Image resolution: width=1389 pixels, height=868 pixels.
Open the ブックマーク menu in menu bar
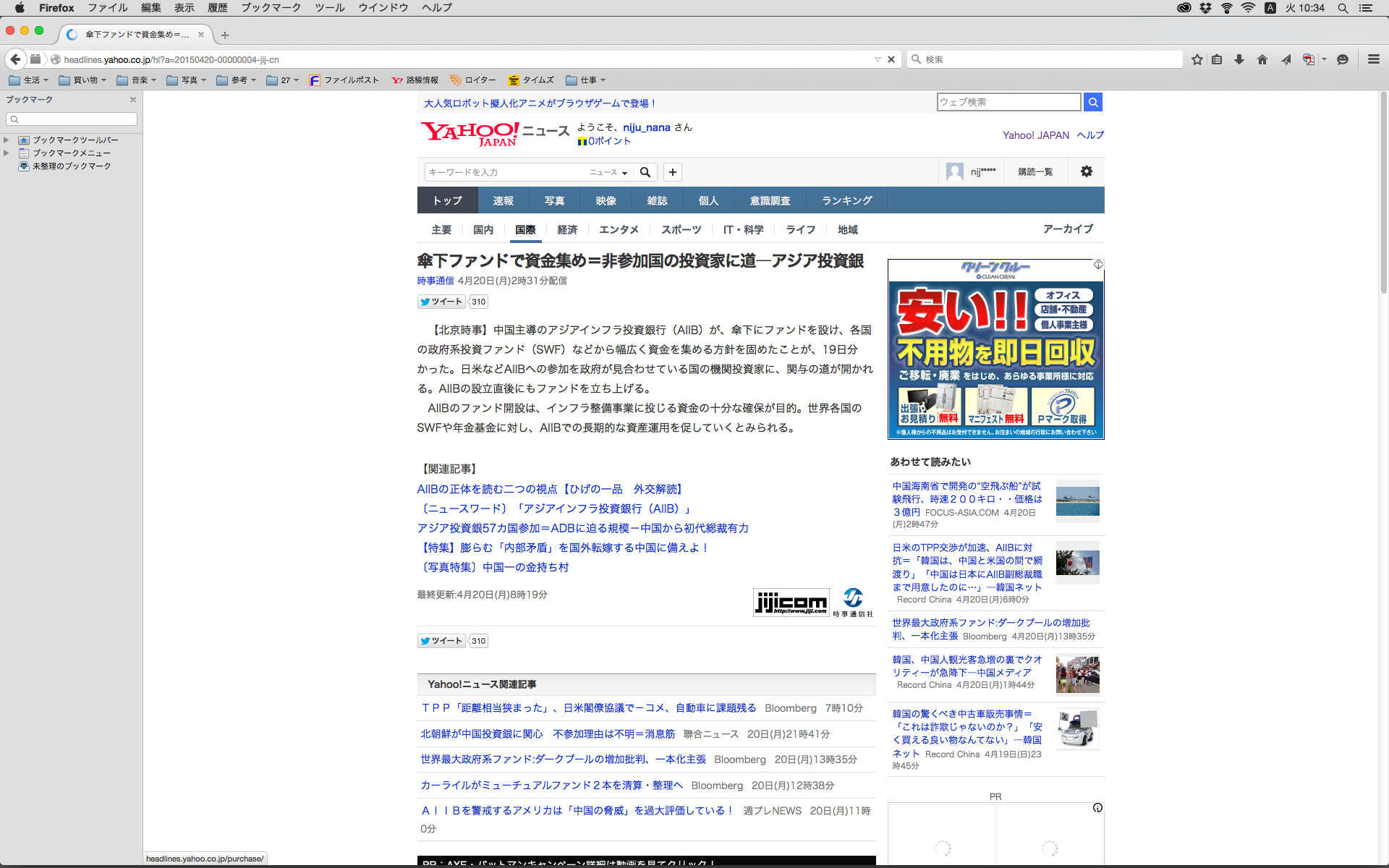271,8
